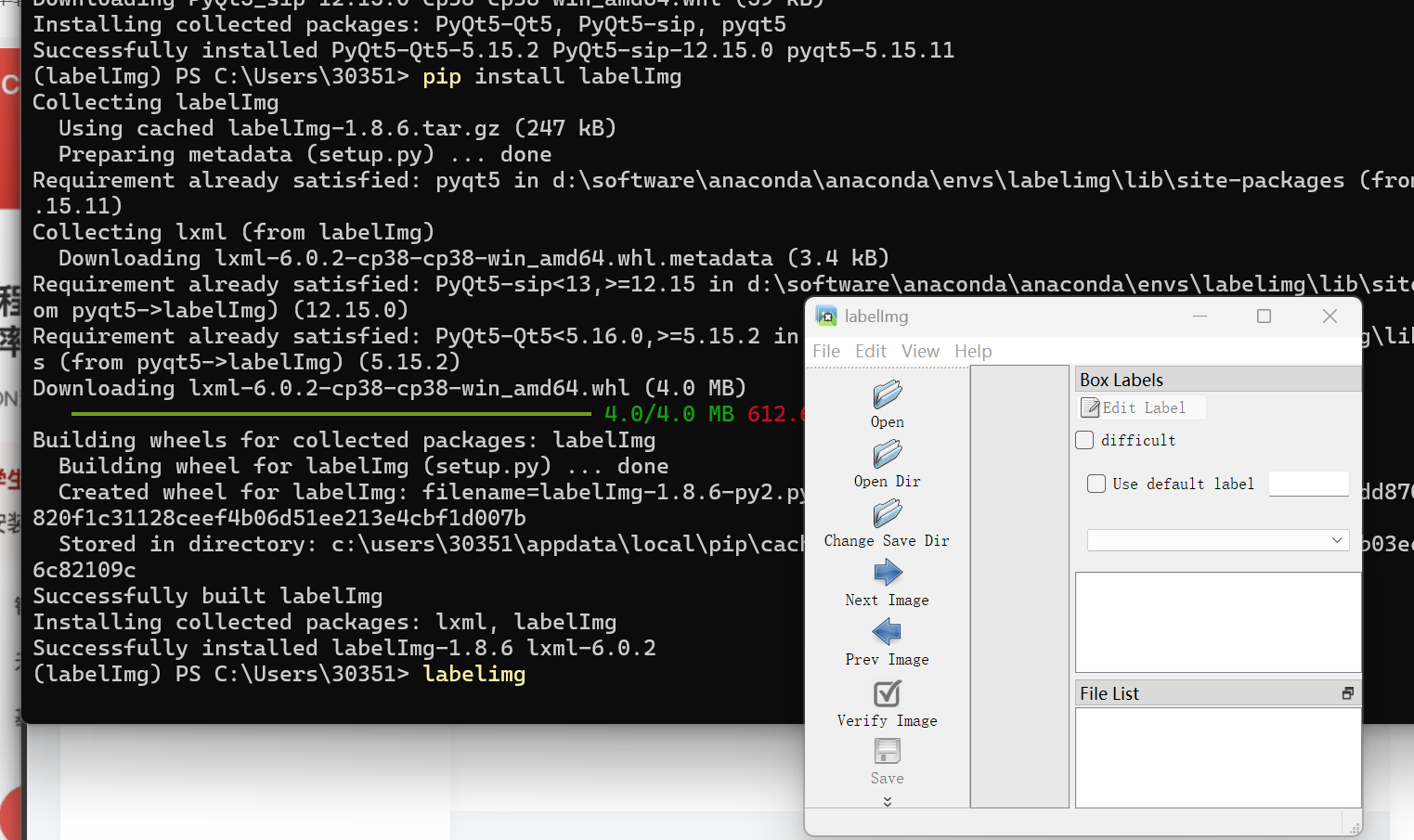Click 'Collecting lxml (from labelImg)' line
The image size is (1414, 840).
click(x=234, y=232)
